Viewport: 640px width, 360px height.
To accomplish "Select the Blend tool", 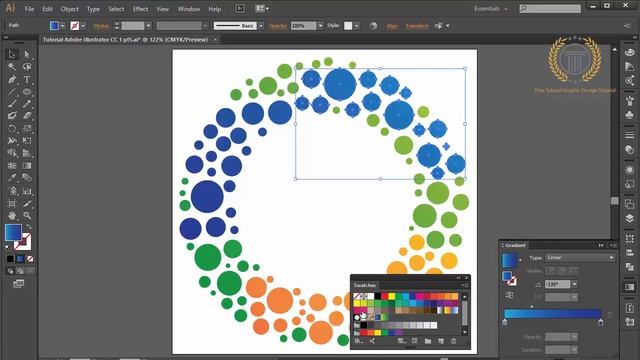I will [x=27, y=178].
